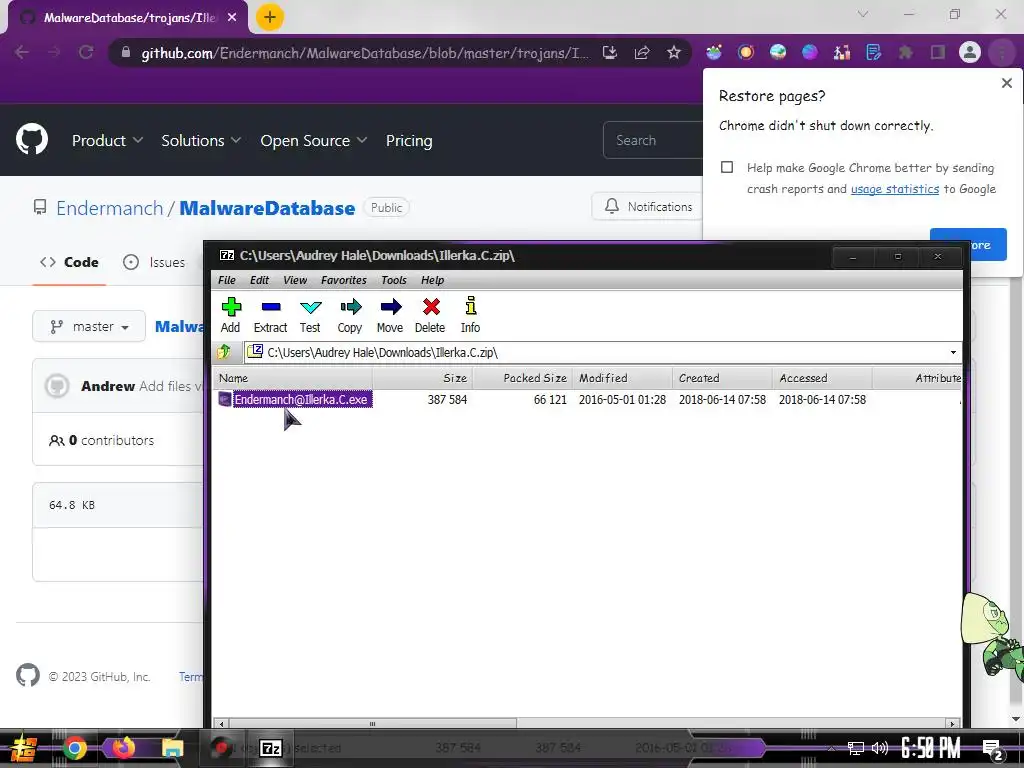The width and height of the screenshot is (1024, 768).
Task: Go back in Chrome history
Action: [22, 52]
